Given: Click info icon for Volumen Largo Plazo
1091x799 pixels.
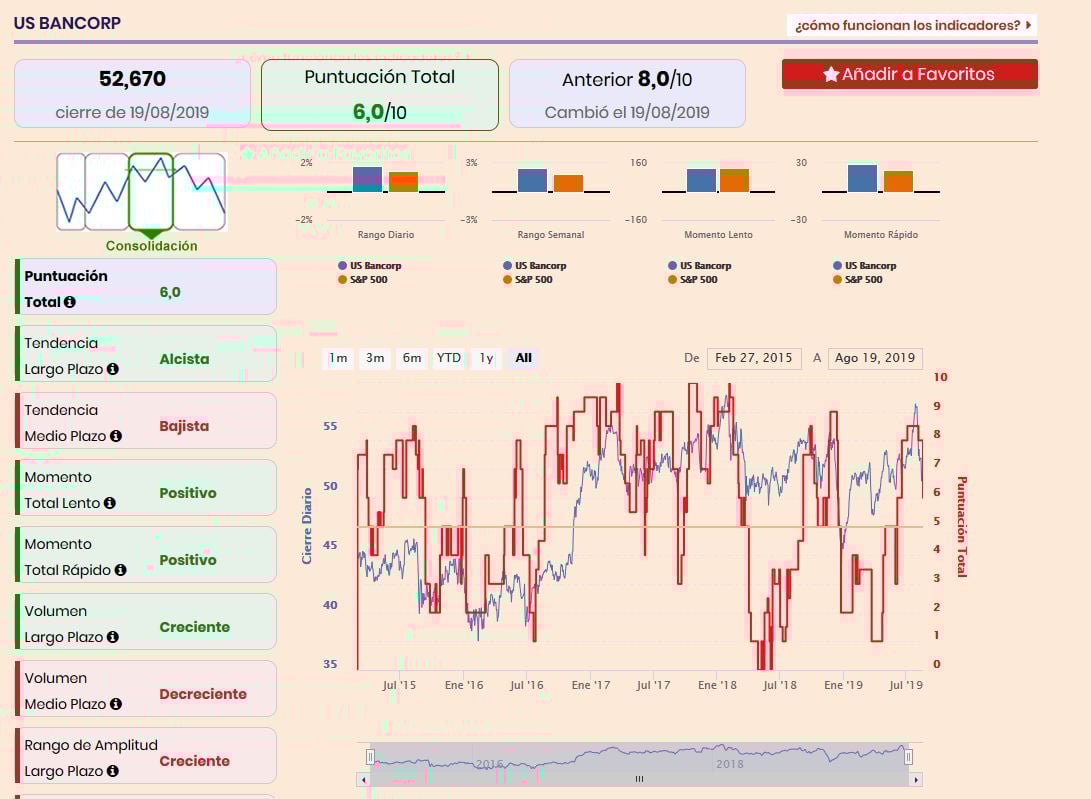Looking at the screenshot, I should coord(113,637).
